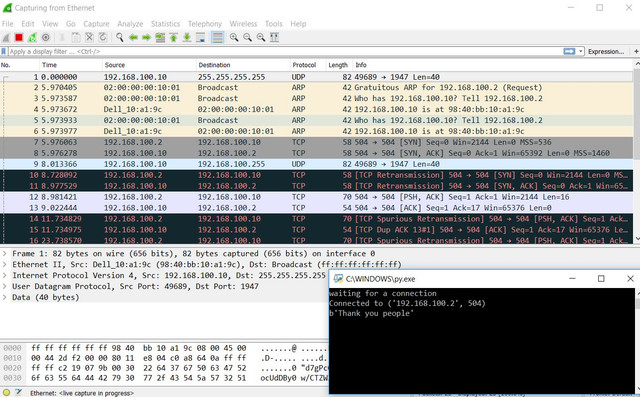Open the Telephony menu

pos(205,24)
